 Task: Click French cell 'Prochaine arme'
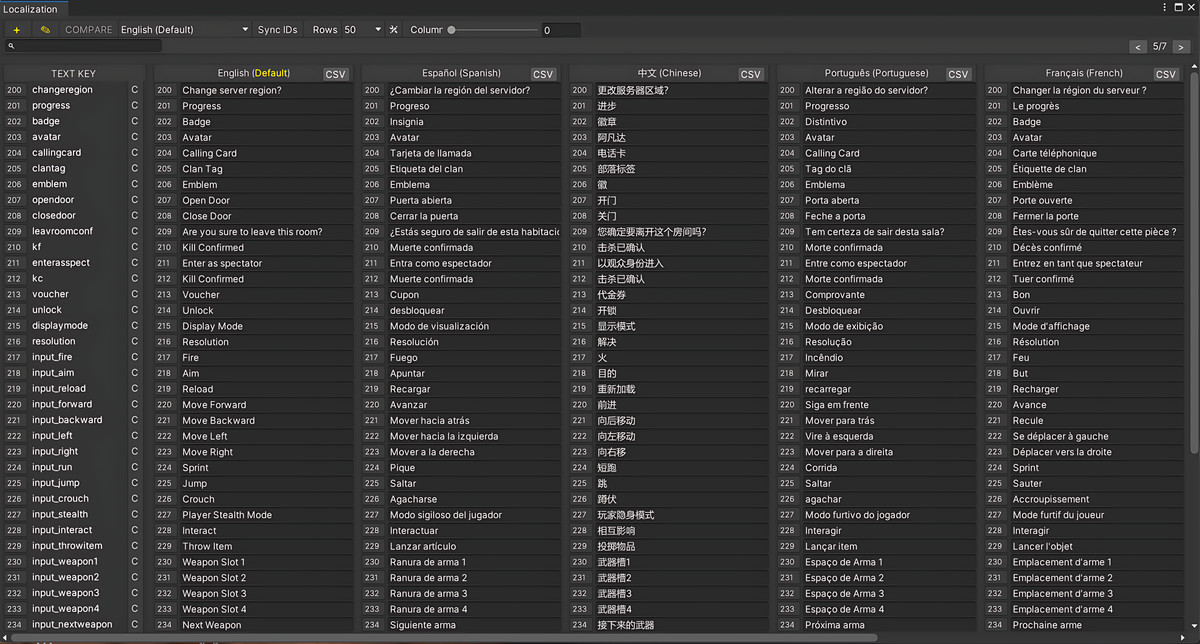click(x=1097, y=625)
